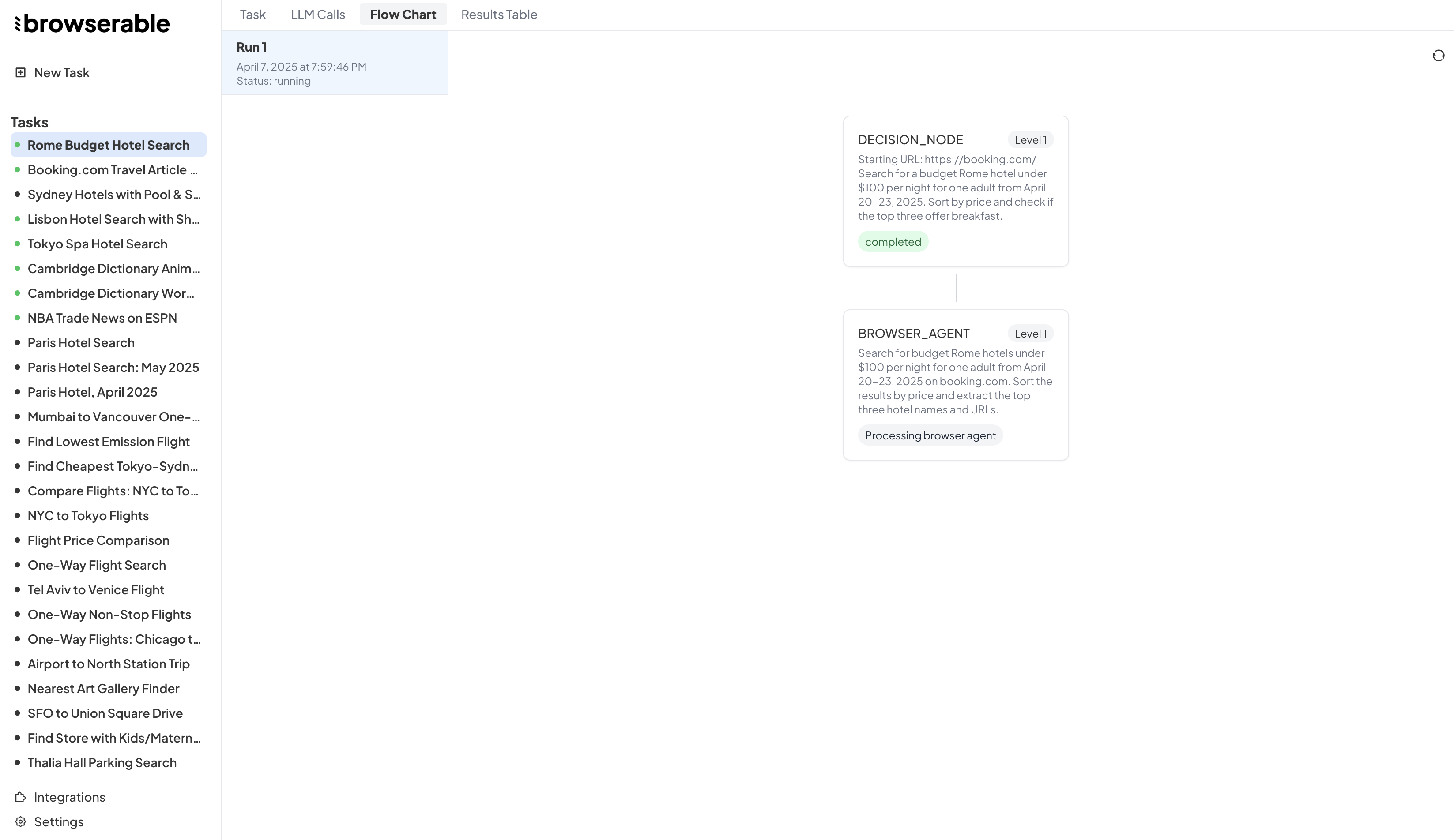Click the Integrations puzzle icon
1454x840 pixels.
20,797
